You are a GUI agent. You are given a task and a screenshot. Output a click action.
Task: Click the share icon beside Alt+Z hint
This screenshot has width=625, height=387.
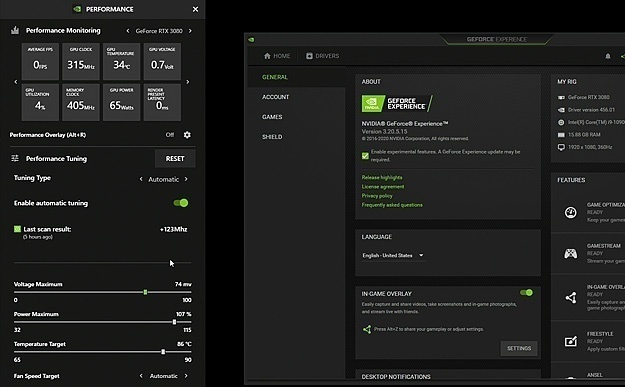pos(367,329)
